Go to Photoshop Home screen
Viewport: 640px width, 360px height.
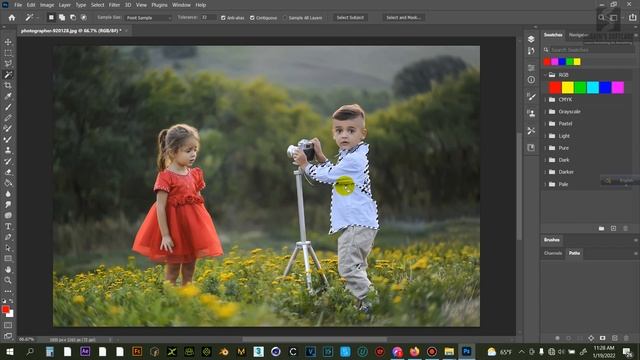click(x=12, y=18)
